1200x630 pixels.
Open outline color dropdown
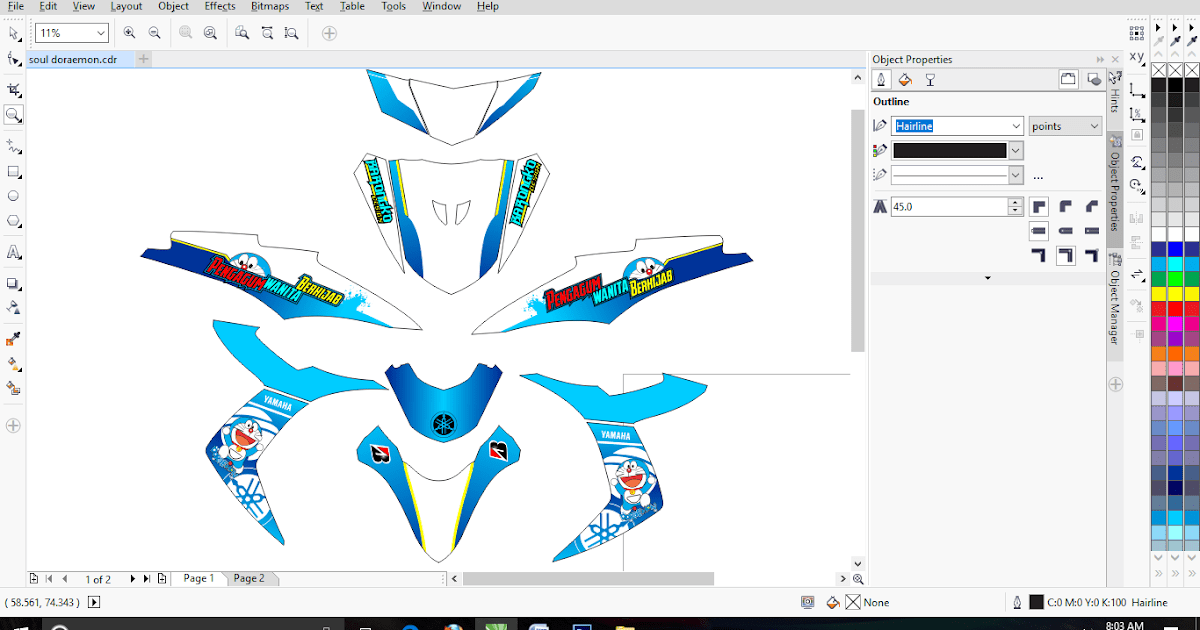point(1016,151)
